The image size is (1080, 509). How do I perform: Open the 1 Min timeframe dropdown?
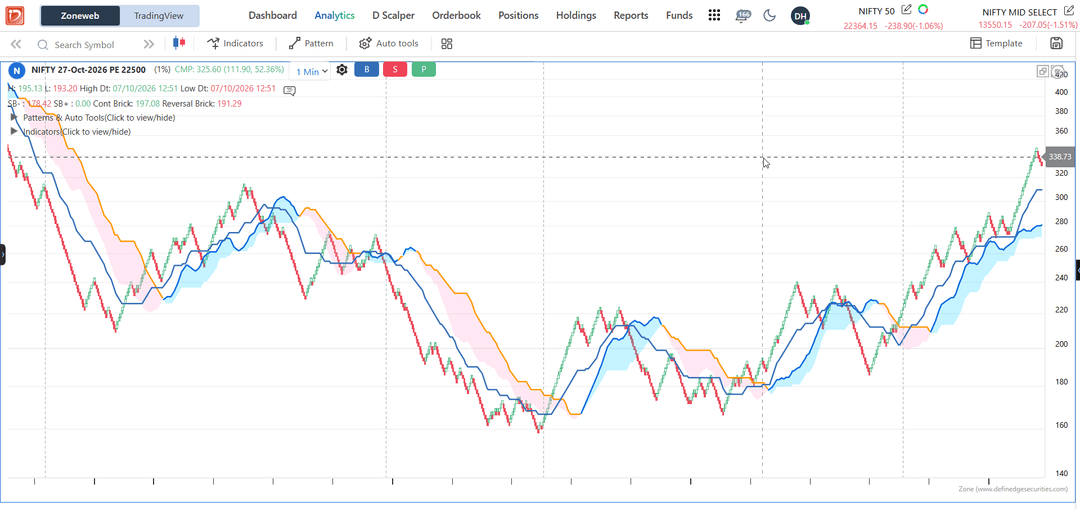(x=312, y=71)
